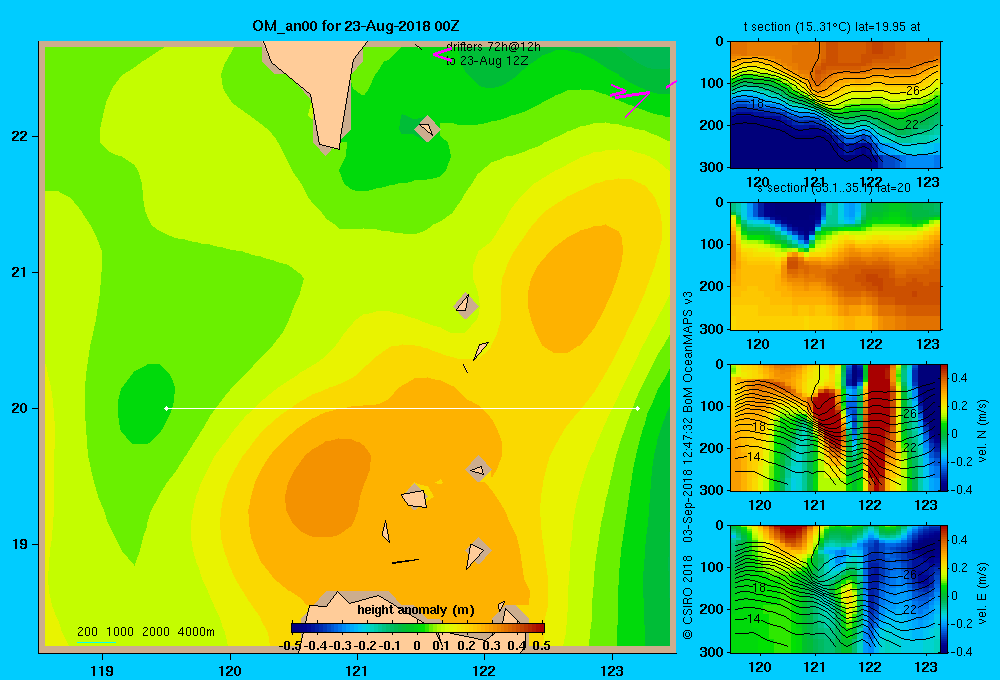This screenshot has height=680, width=1000.
Task: Click the '© CSIRO 2018' BoM OceanMAPS vertical credit
Action: click(688, 466)
